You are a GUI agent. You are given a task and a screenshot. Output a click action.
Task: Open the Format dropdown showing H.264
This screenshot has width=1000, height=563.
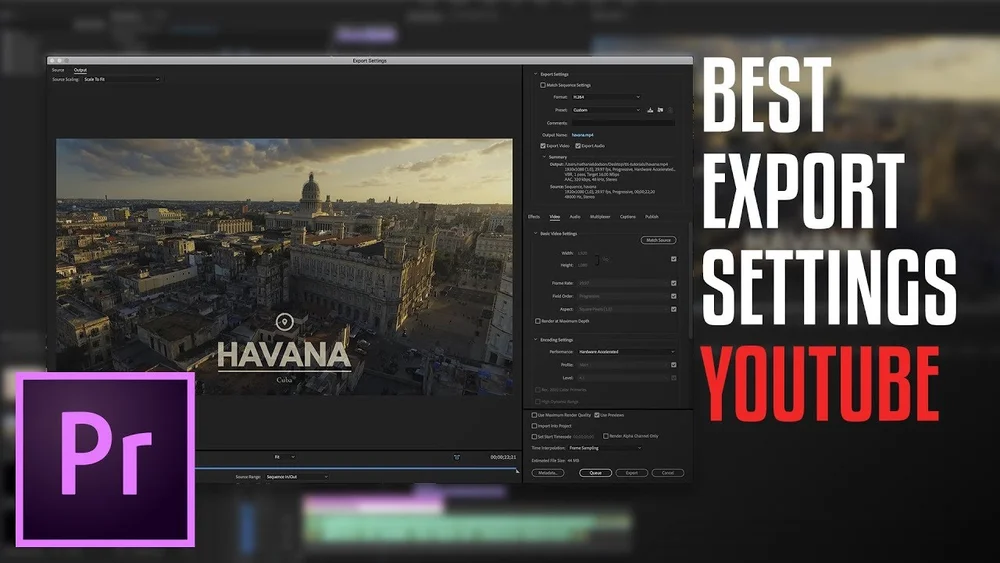606,97
